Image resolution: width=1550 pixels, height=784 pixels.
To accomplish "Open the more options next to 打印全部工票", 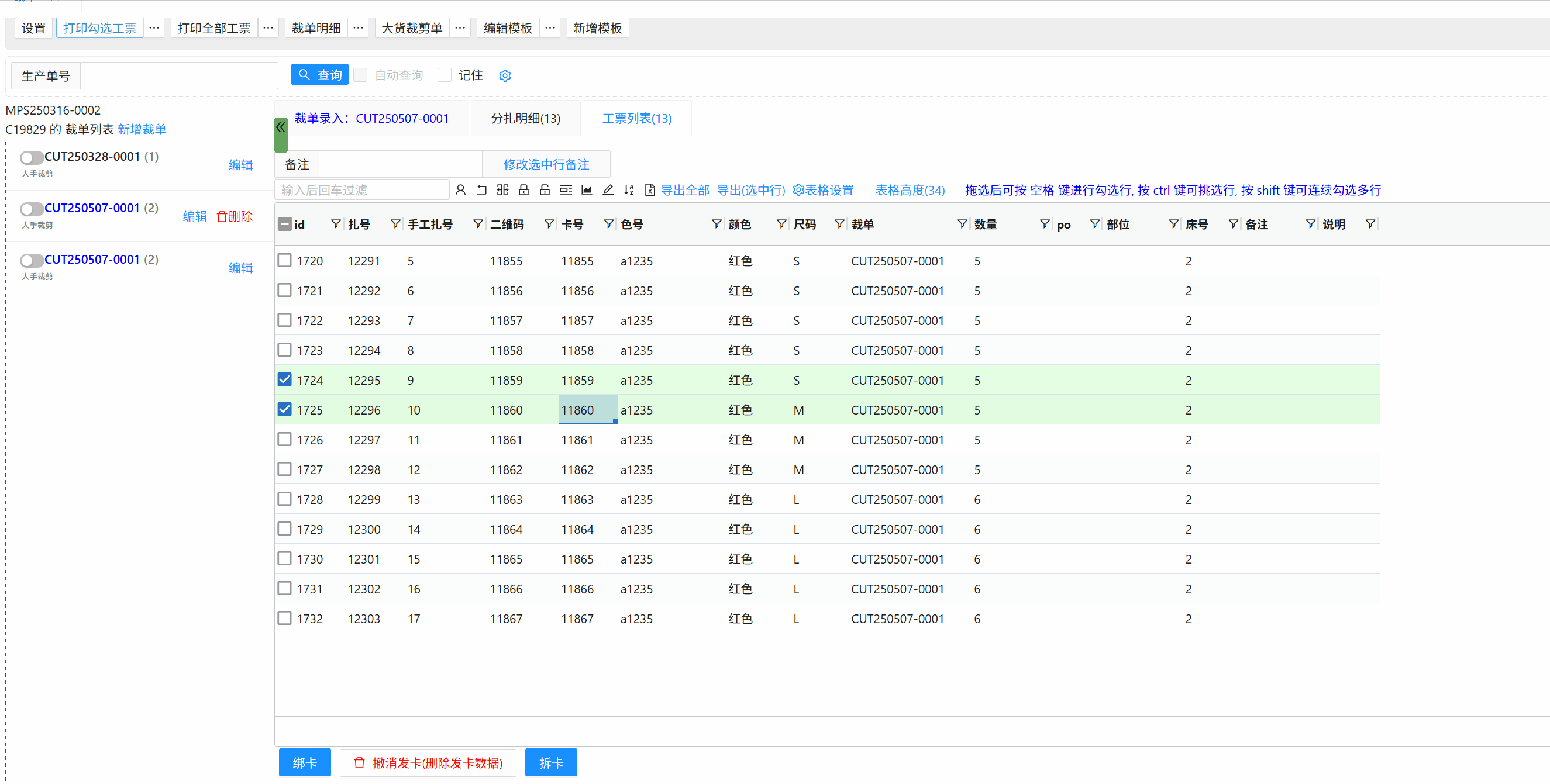I will coord(268,27).
